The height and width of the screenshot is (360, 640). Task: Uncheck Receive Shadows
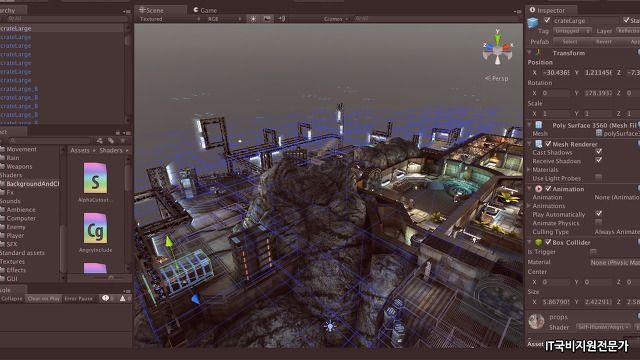(x=599, y=160)
